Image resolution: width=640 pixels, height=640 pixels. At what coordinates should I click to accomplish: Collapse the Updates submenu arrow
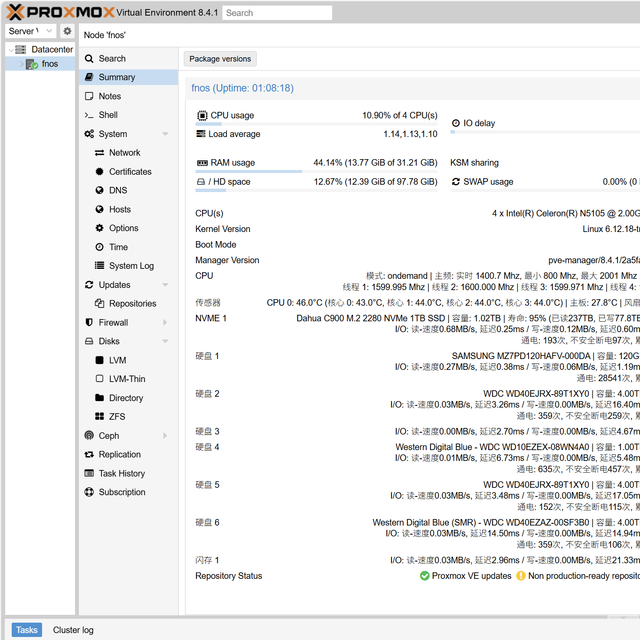[x=165, y=284]
